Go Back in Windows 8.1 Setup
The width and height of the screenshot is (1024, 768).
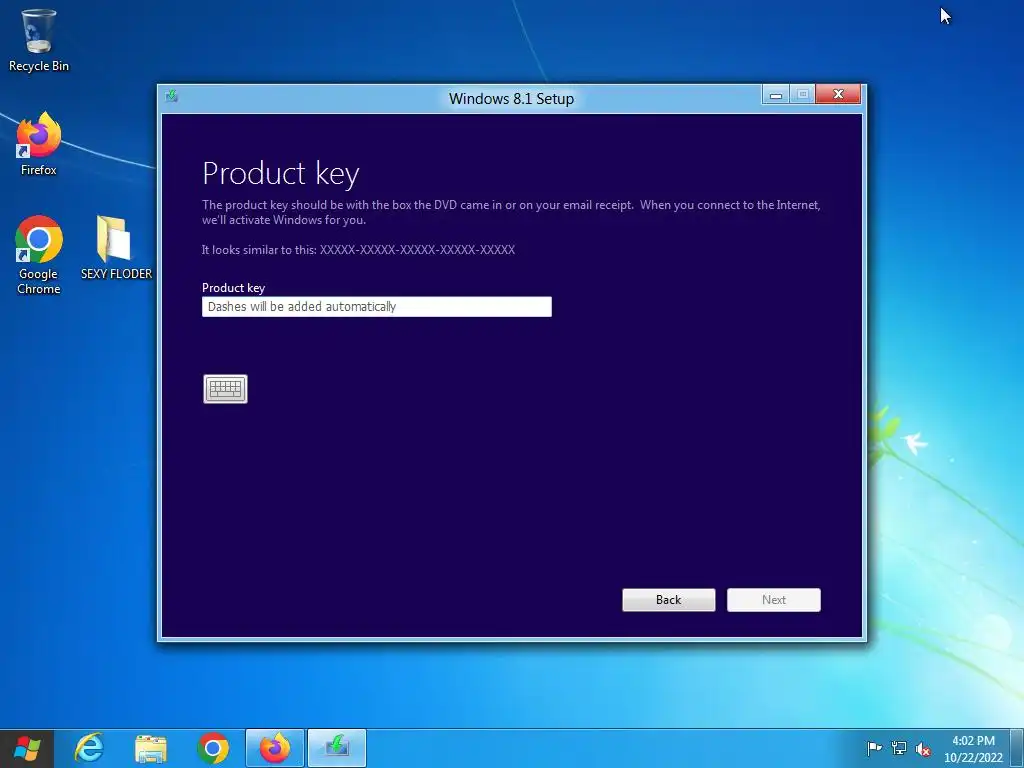(x=669, y=600)
